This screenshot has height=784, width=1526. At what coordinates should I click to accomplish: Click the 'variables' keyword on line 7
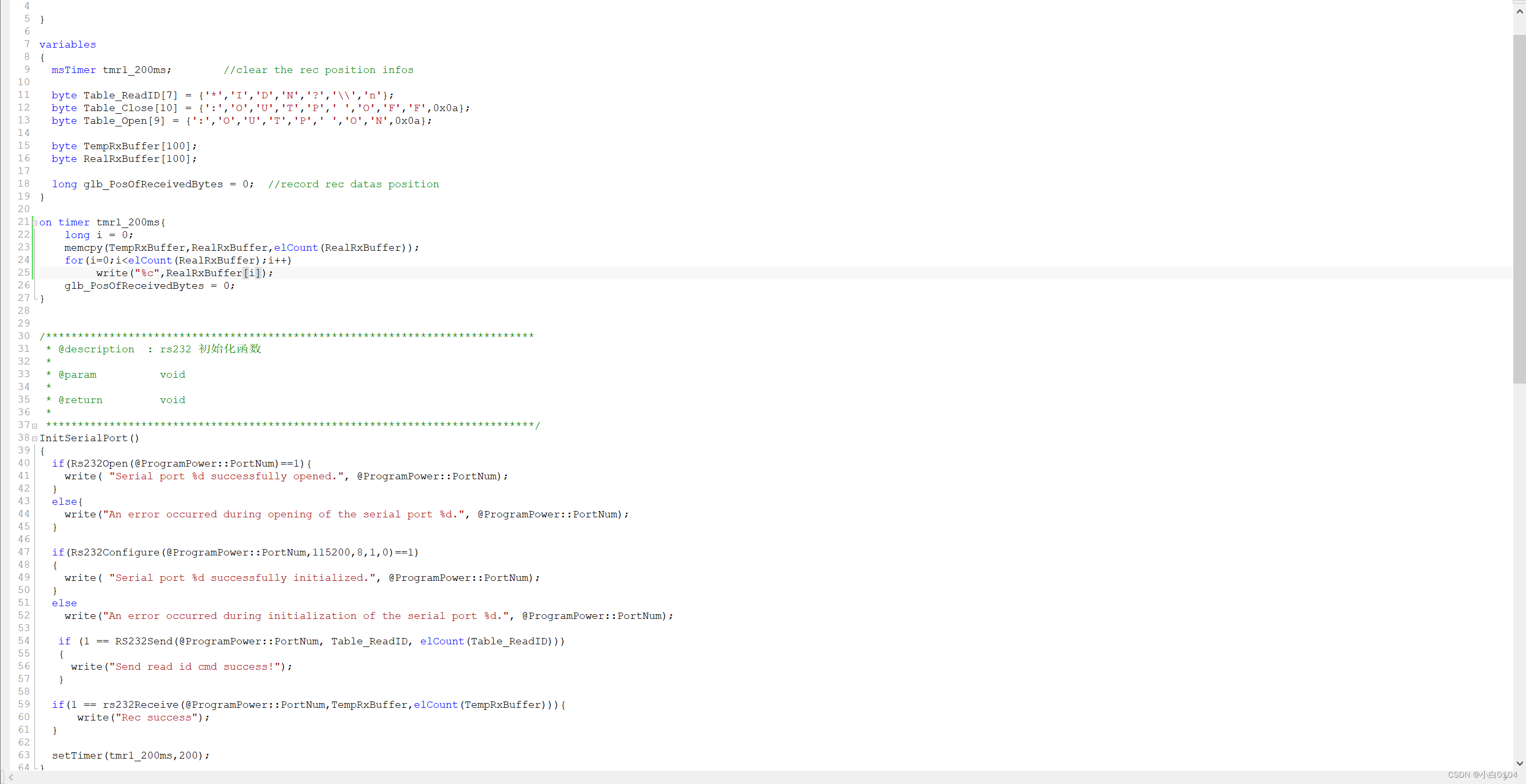[68, 44]
